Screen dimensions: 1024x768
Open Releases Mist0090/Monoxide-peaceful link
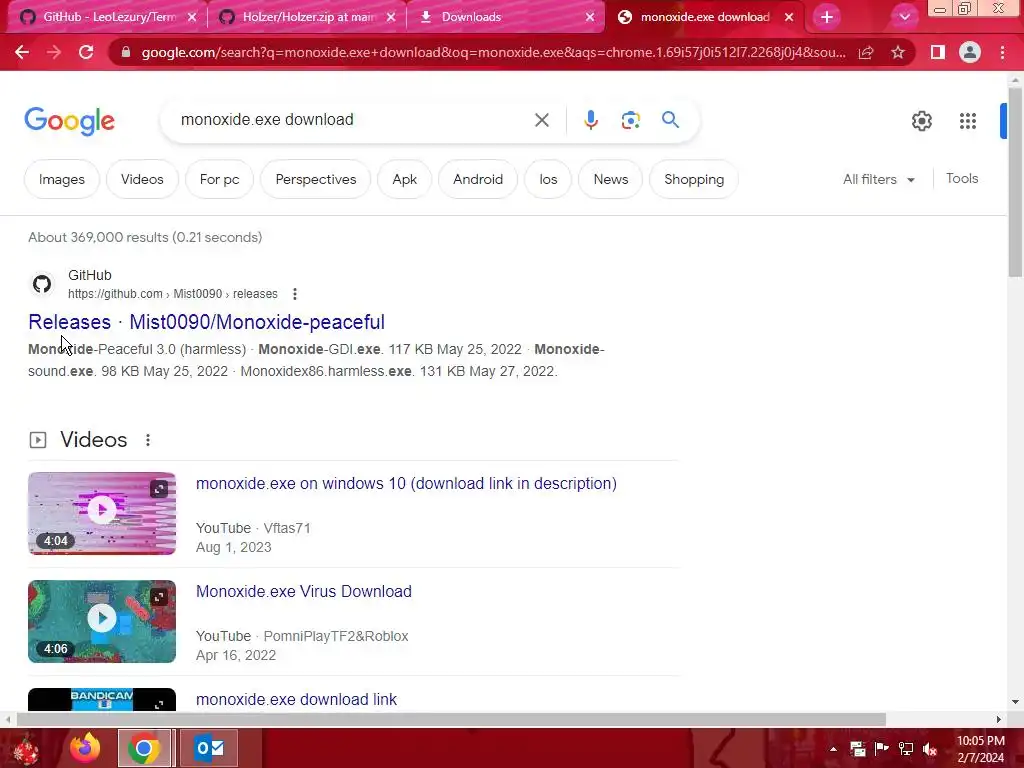[x=206, y=322]
